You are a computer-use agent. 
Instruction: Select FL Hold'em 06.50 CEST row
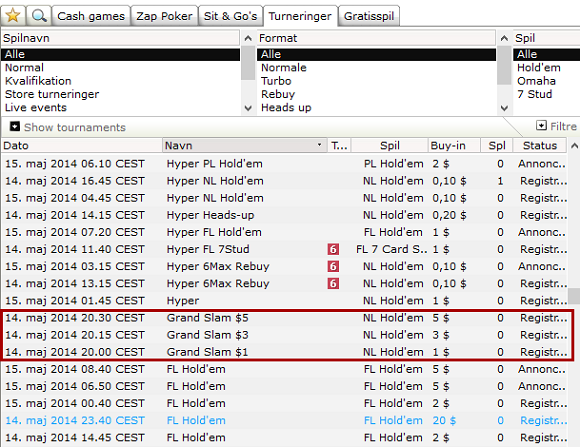(x=284, y=386)
